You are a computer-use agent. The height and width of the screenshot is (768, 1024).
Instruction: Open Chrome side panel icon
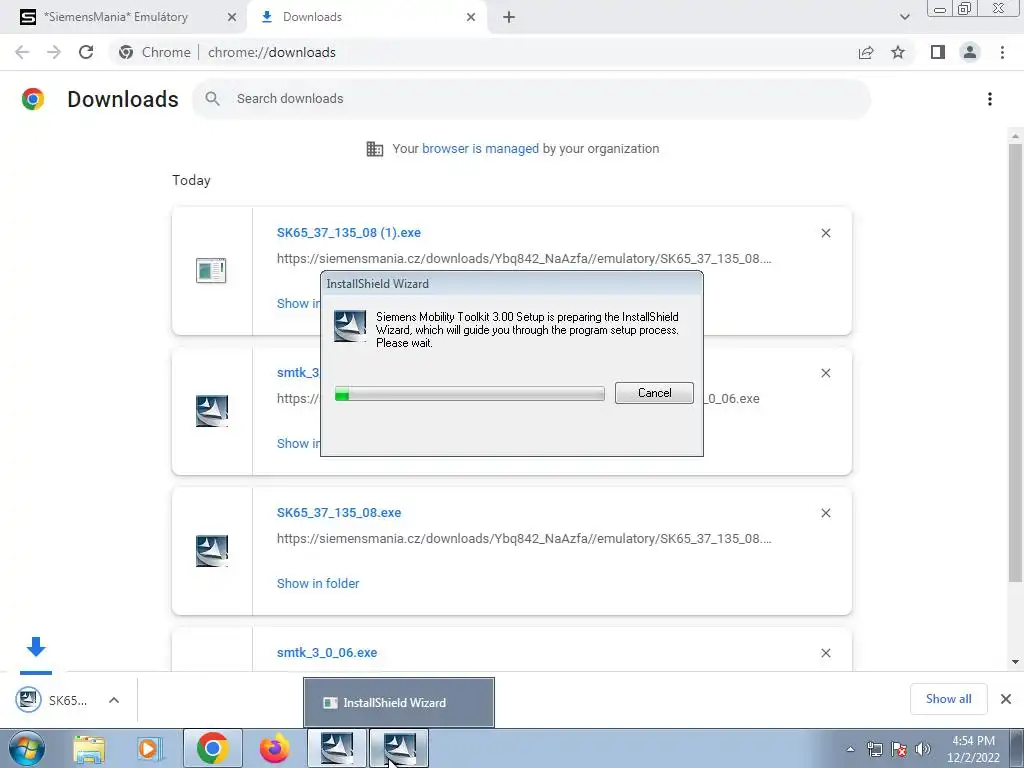[938, 52]
